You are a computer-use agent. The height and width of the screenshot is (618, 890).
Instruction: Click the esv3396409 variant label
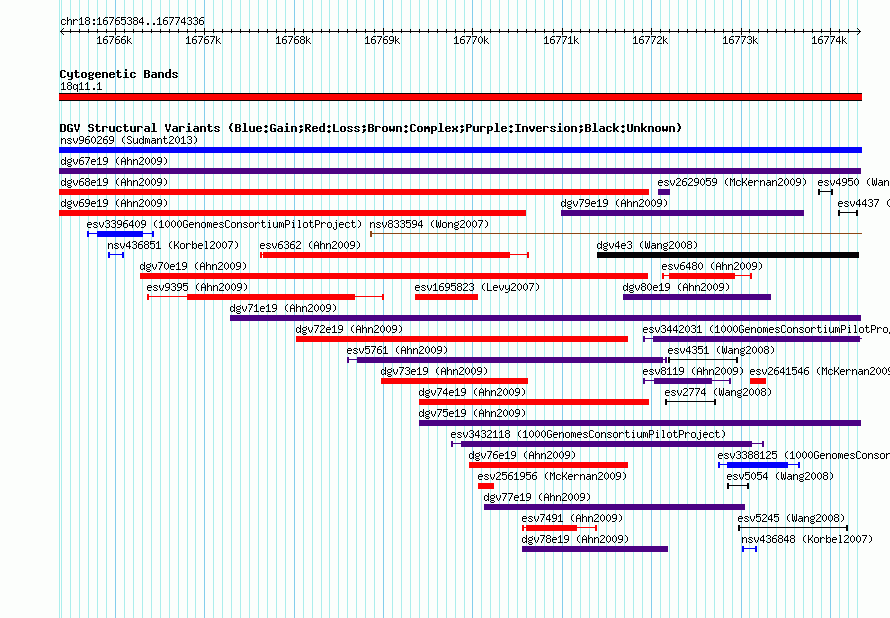coord(224,224)
